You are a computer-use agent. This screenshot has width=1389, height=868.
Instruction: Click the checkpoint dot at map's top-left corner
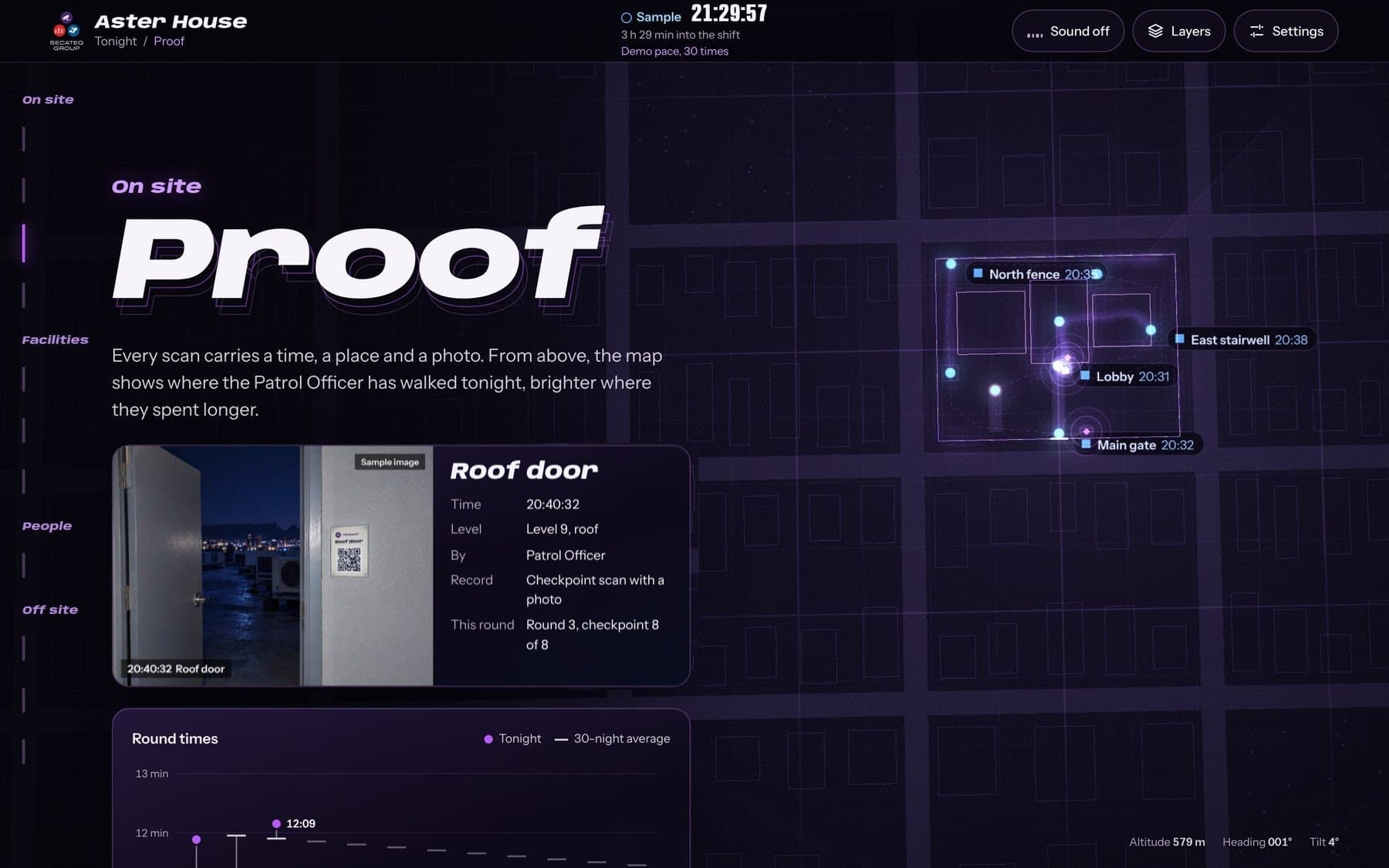pyautogui.click(x=951, y=264)
